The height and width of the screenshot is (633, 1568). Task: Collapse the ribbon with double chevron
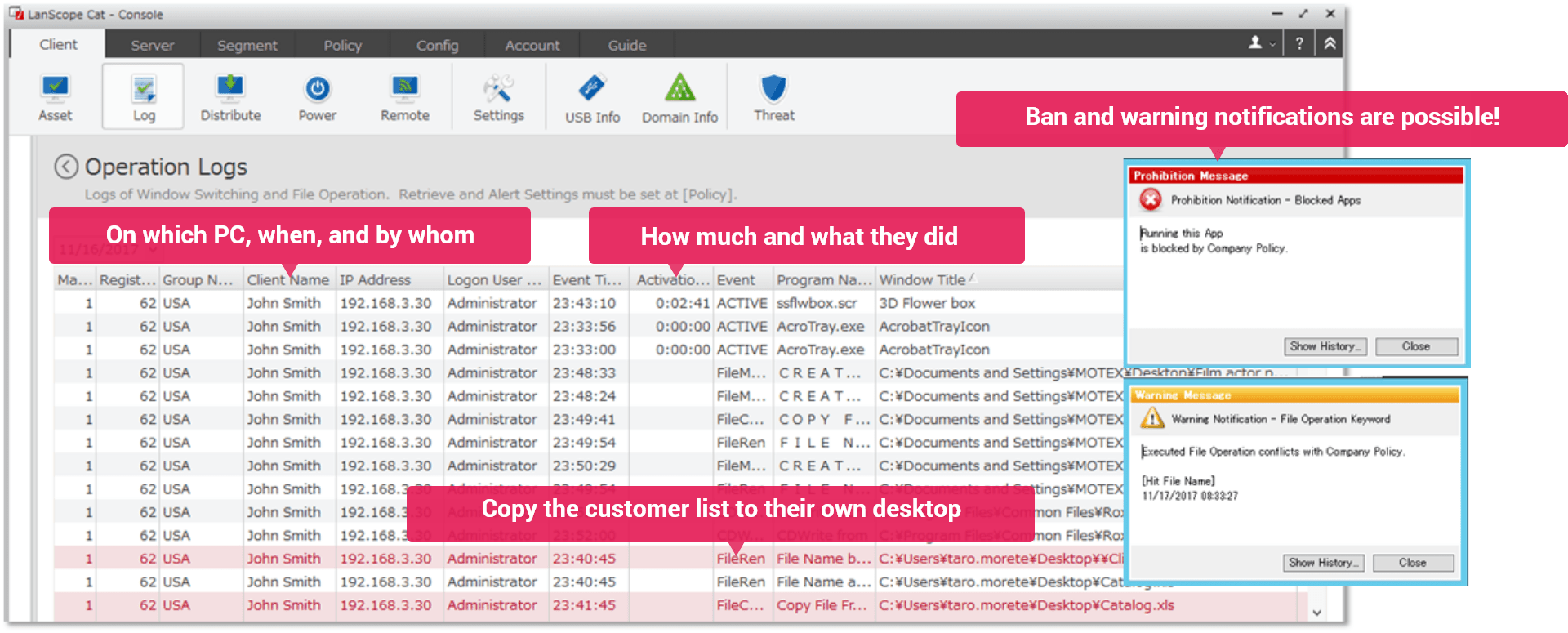pos(1330,44)
